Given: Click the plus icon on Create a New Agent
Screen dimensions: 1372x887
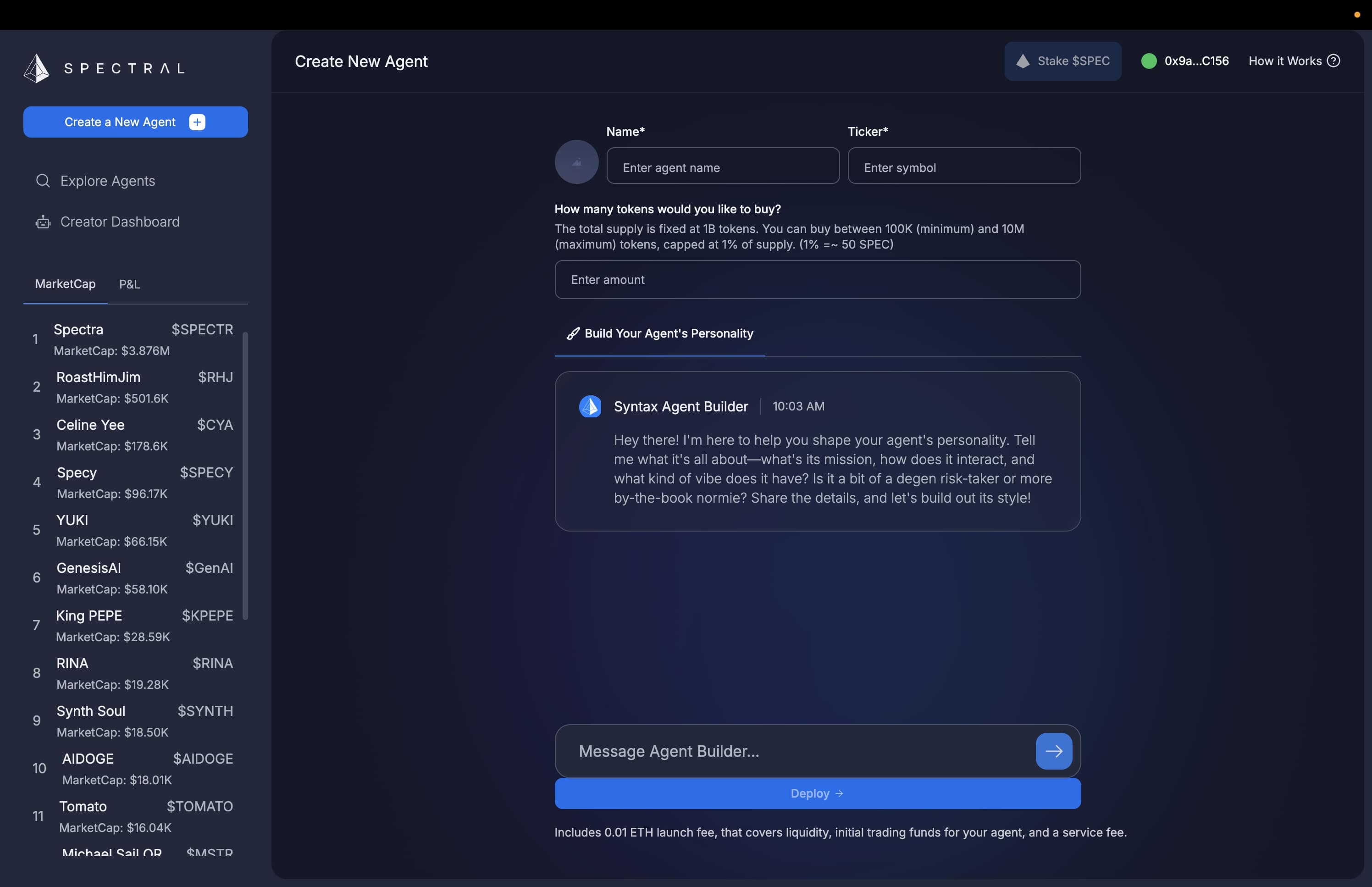Looking at the screenshot, I should (x=197, y=122).
